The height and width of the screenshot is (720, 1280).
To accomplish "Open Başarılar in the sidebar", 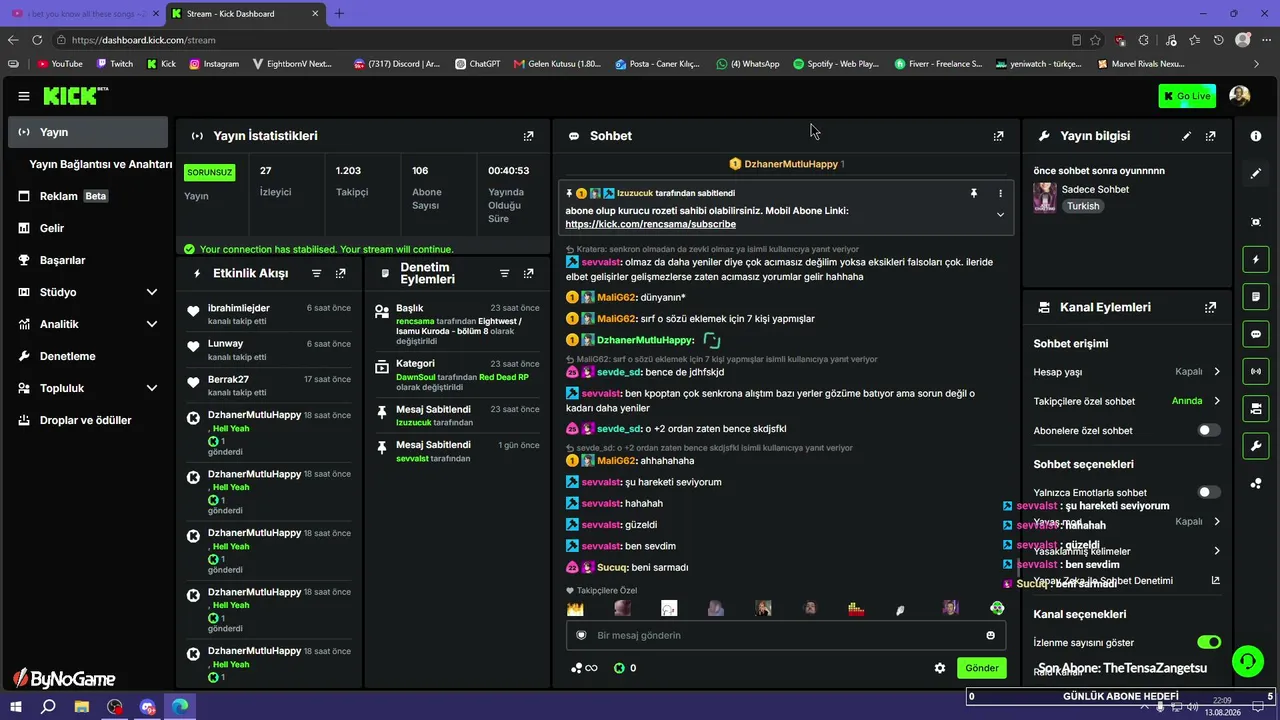I will point(88,260).
